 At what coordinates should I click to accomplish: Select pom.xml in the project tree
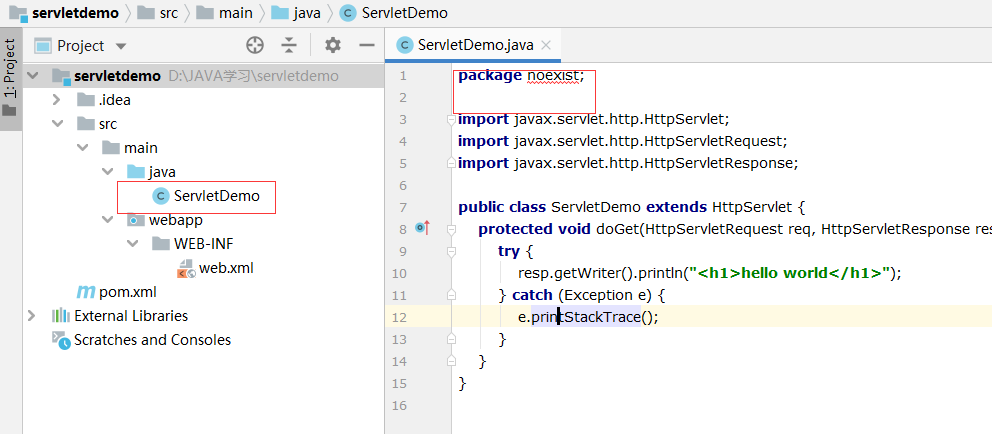pyautogui.click(x=128, y=292)
